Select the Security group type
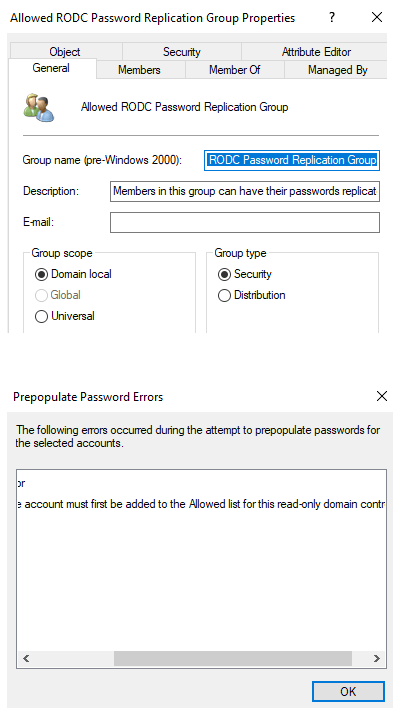This screenshot has height=711, width=397. pyautogui.click(x=224, y=274)
